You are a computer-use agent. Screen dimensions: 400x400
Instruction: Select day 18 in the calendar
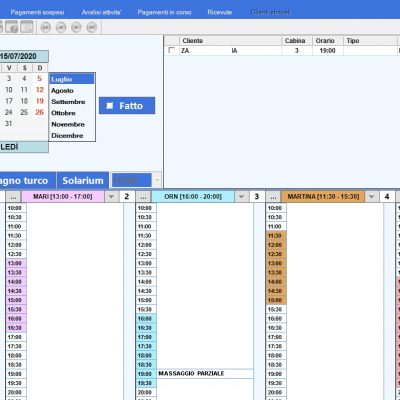click(24, 101)
